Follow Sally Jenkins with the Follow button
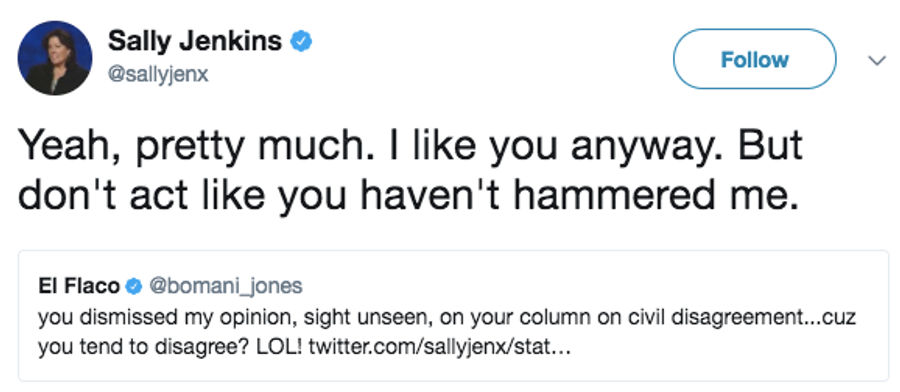Viewport: 900px width, 392px height. [x=754, y=59]
